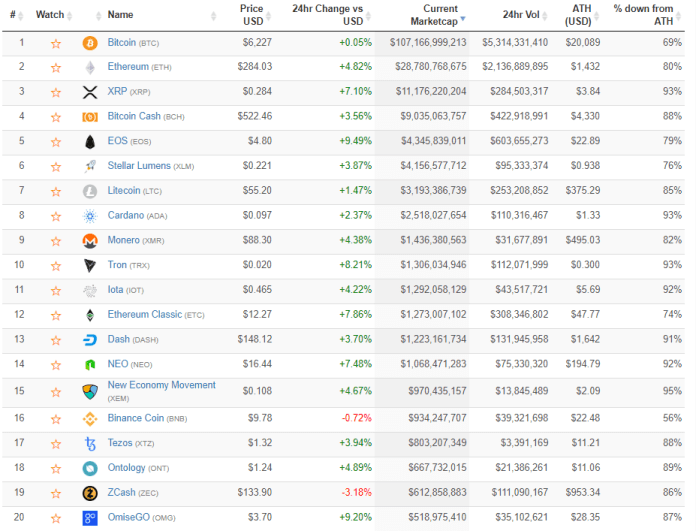Click the -0.72% change value

pos(356,418)
